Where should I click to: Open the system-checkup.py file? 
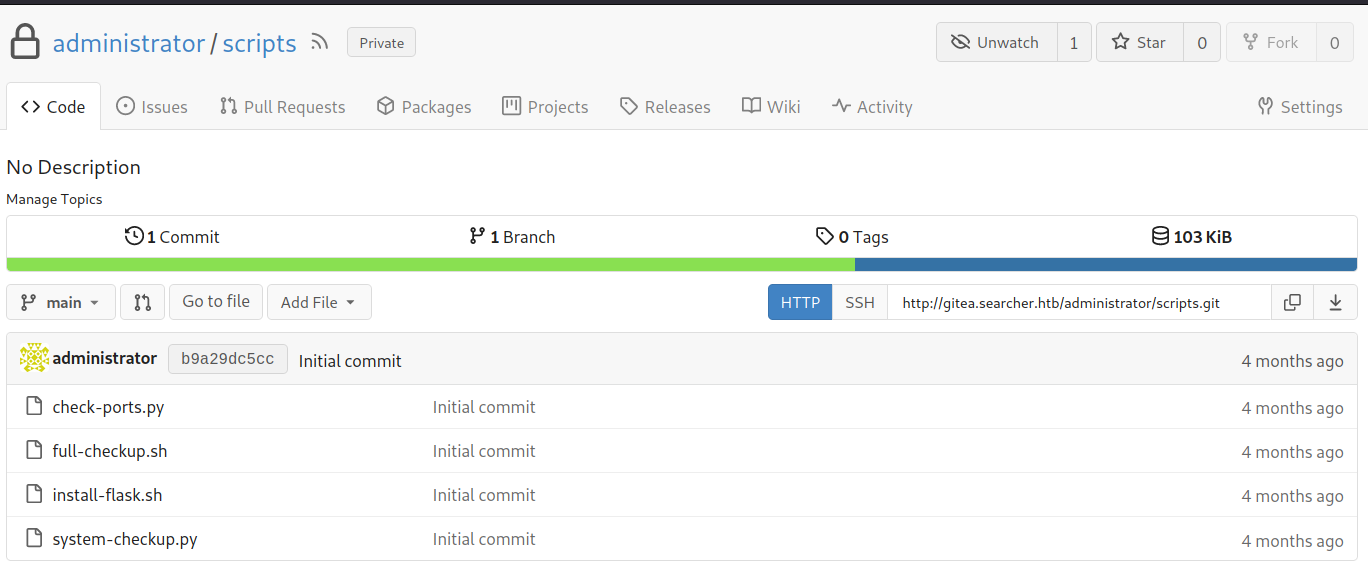(125, 539)
